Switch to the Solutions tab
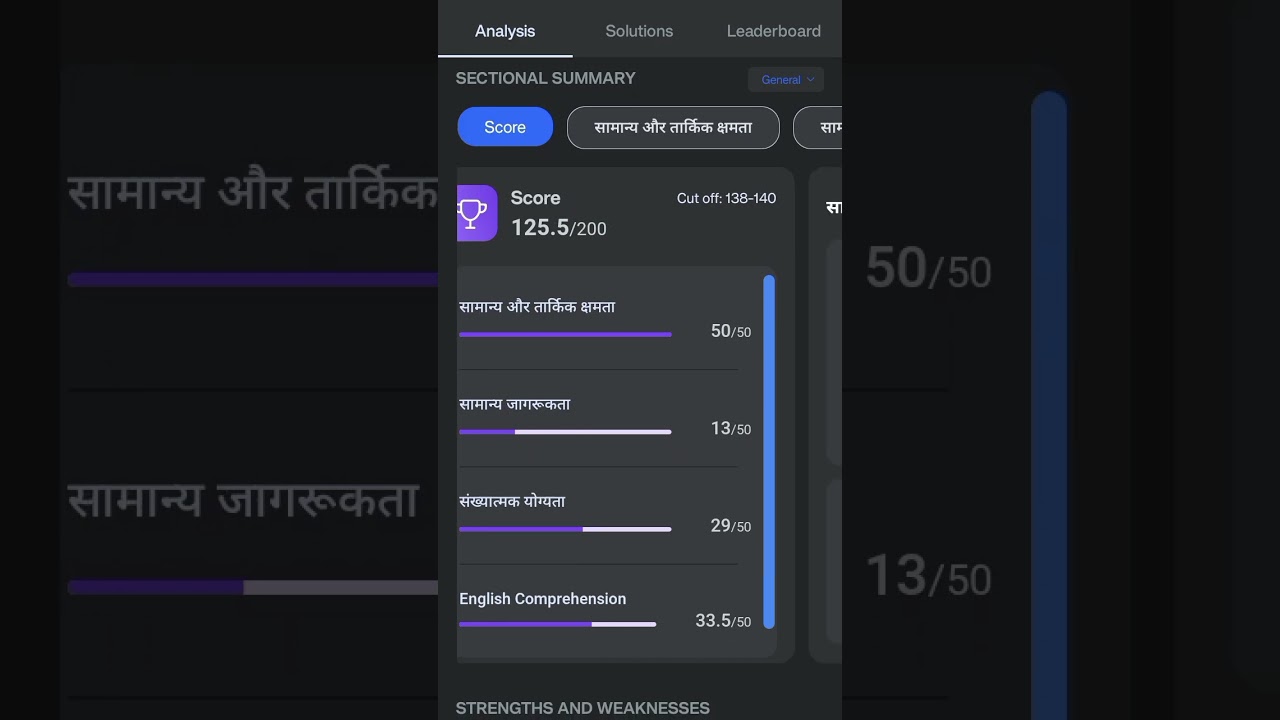Viewport: 1280px width, 720px height. click(x=639, y=31)
